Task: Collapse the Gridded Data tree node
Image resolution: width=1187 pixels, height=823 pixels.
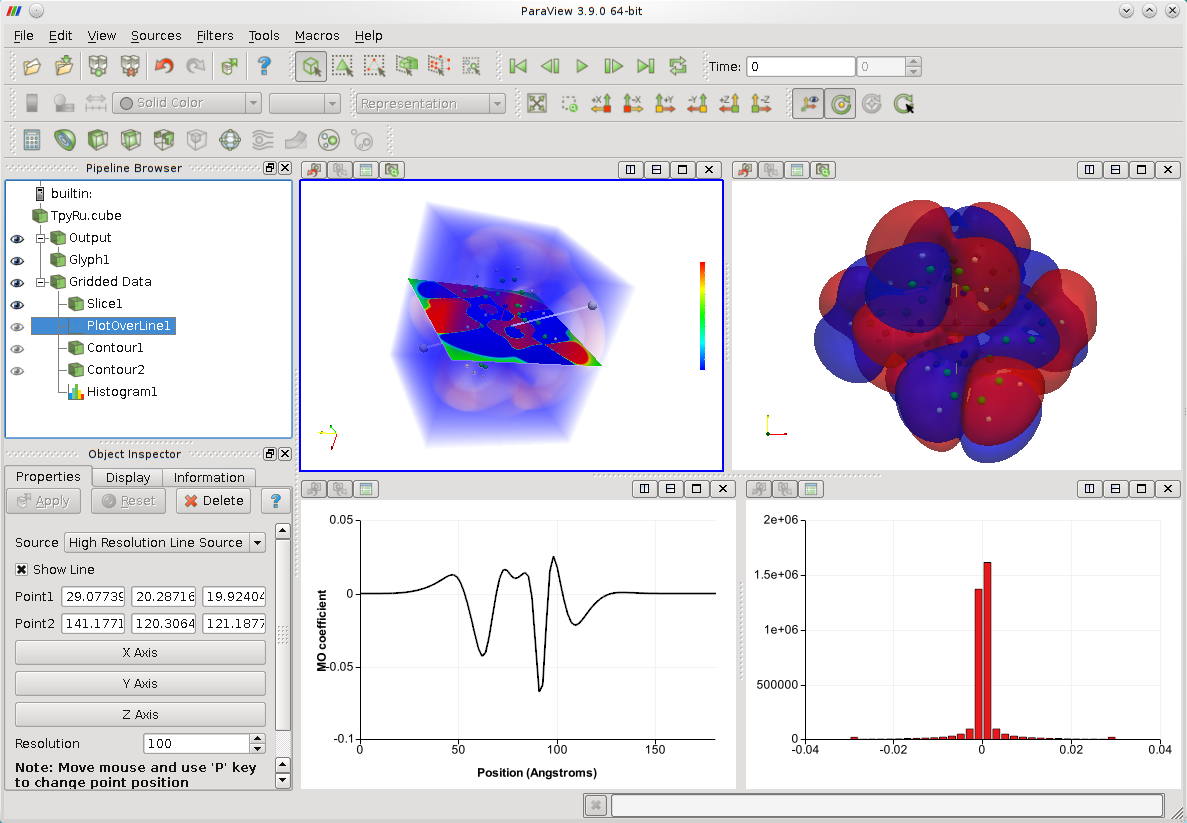Action: click(x=41, y=282)
